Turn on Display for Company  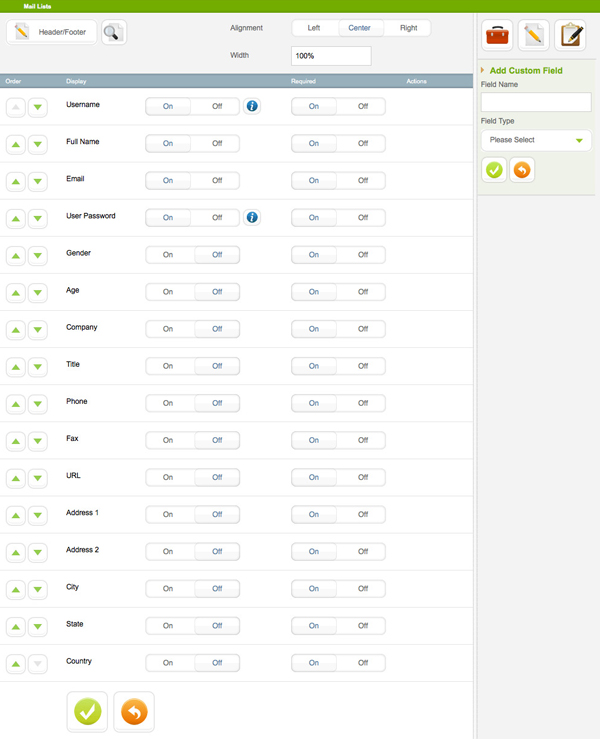click(x=168, y=329)
